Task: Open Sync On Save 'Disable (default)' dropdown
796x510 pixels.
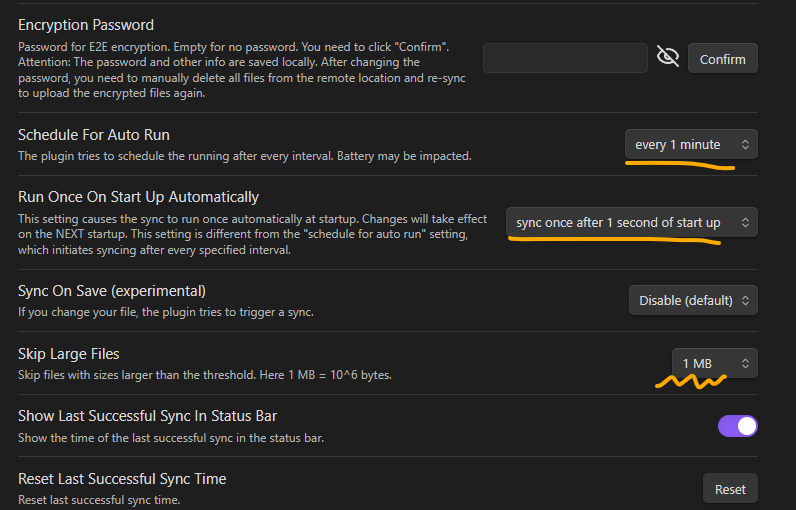Action: tap(693, 300)
